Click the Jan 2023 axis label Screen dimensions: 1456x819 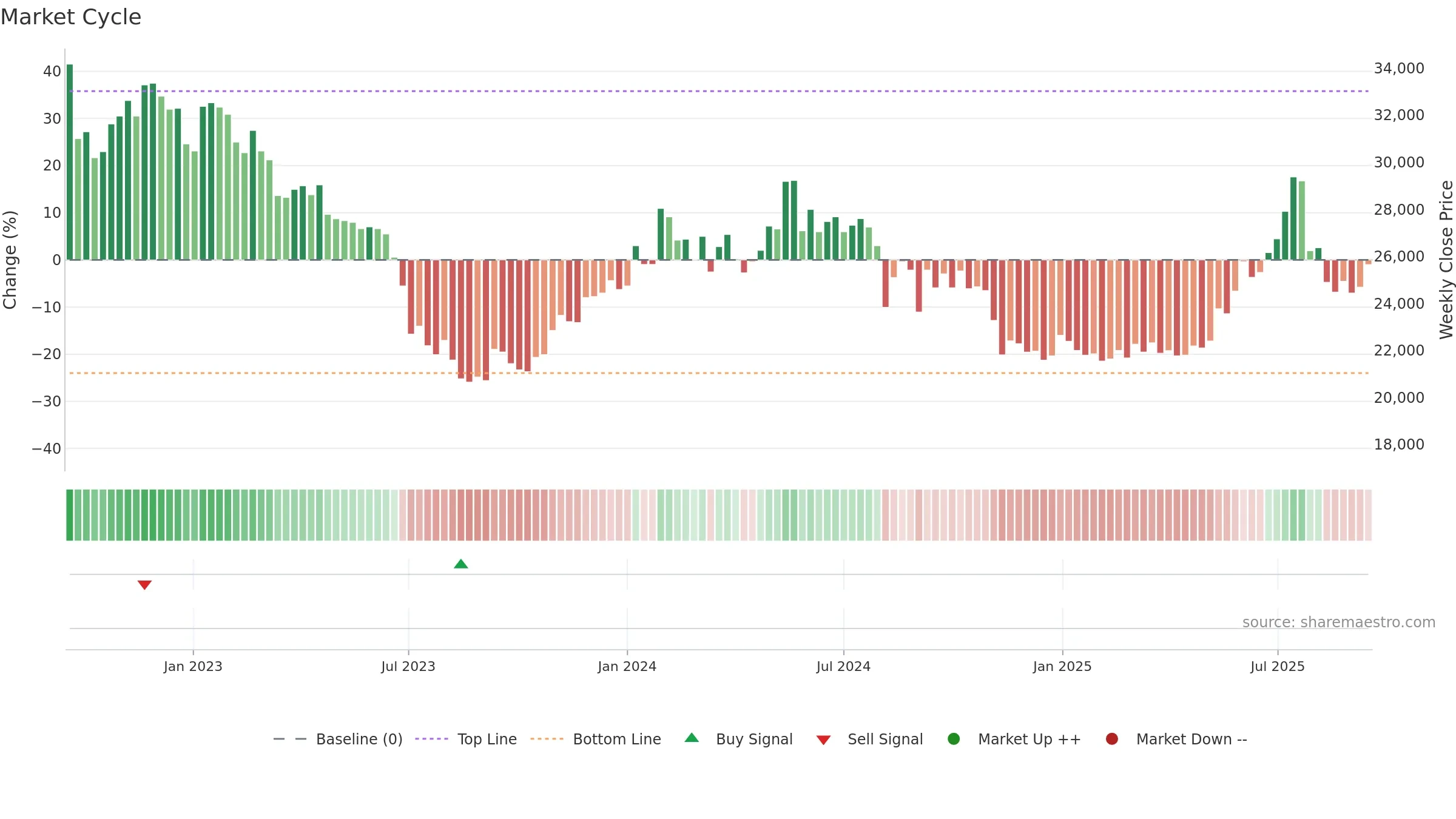click(193, 667)
